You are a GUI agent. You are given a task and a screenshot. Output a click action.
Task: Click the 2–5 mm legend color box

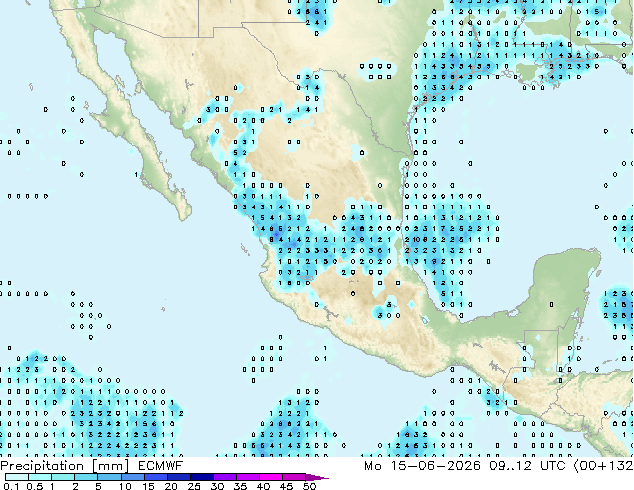click(x=86, y=477)
